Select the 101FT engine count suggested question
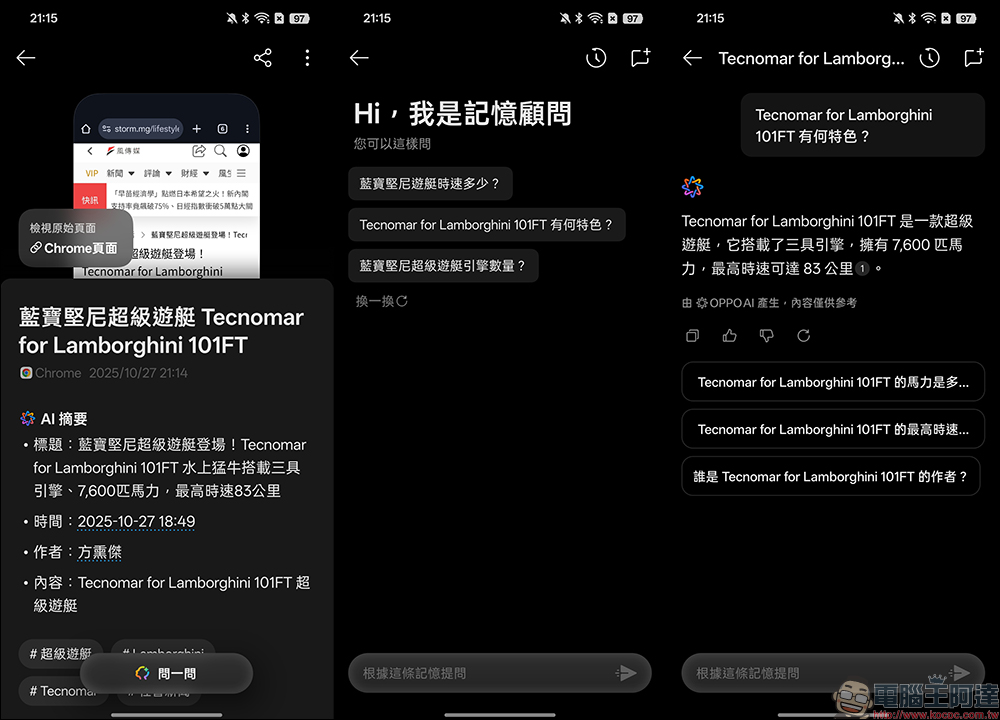The width and height of the screenshot is (1000, 720). 443,265
